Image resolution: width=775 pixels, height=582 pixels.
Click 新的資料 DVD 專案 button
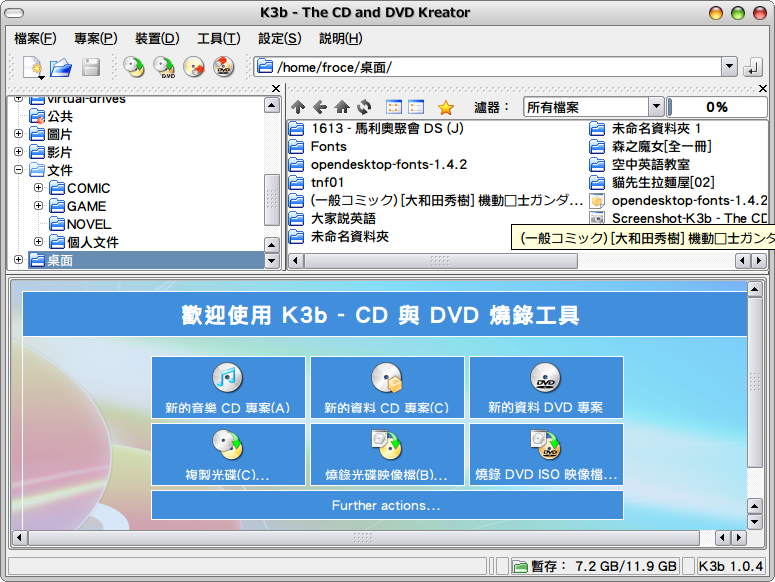[x=546, y=387]
